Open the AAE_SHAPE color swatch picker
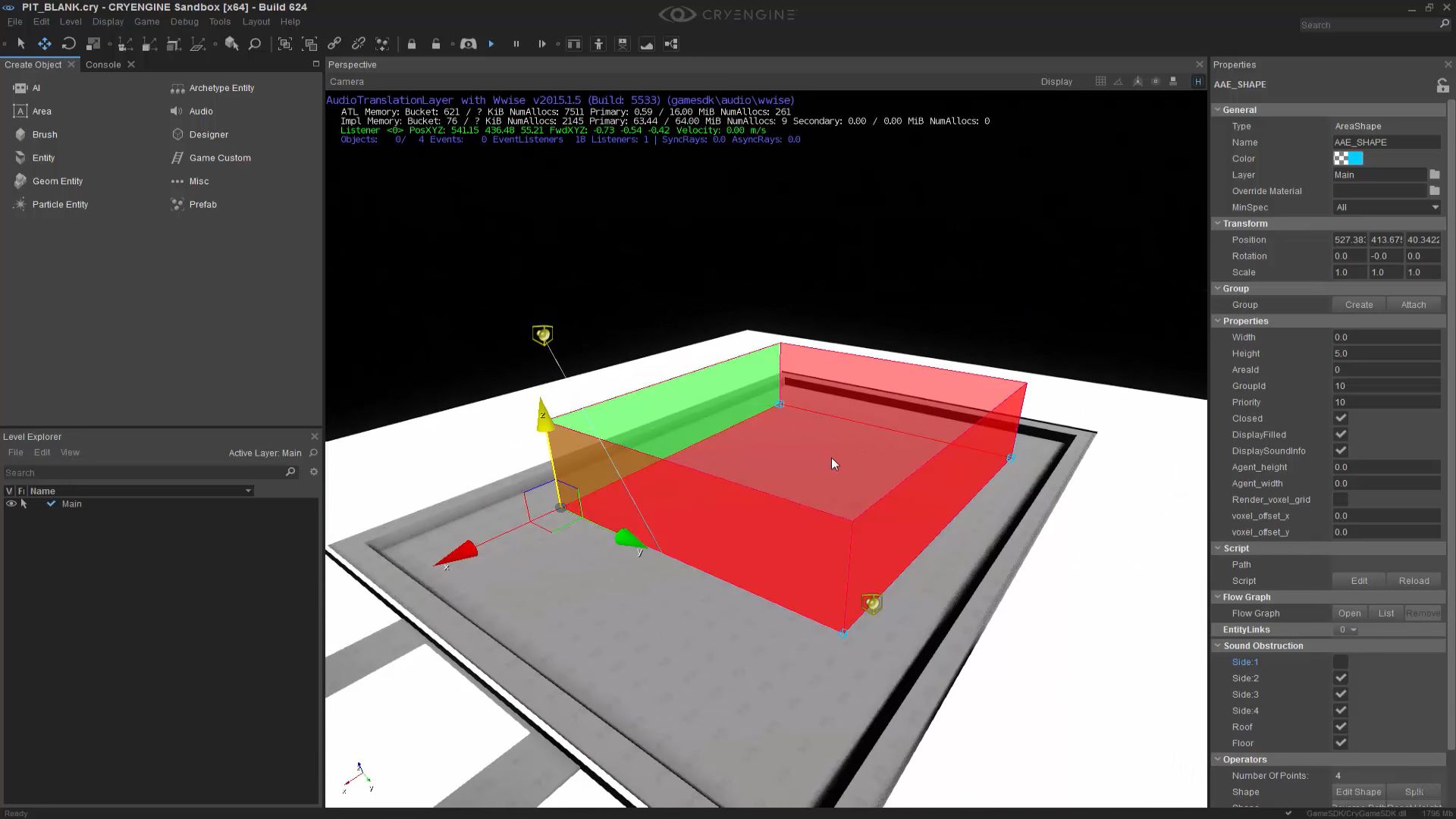This screenshot has width=1456, height=819. [1348, 158]
